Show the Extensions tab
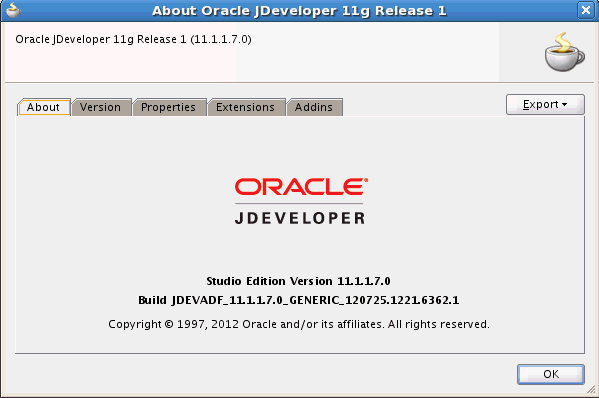599x398 pixels. click(x=246, y=107)
